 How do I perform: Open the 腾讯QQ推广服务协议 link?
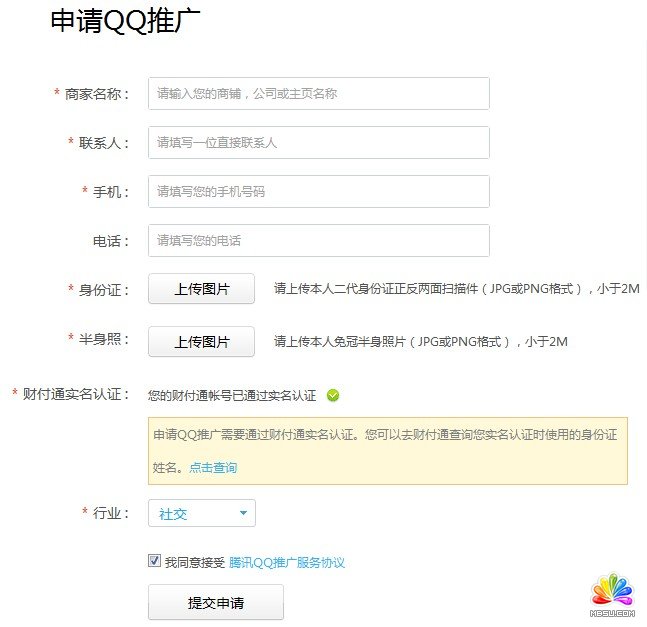point(287,562)
